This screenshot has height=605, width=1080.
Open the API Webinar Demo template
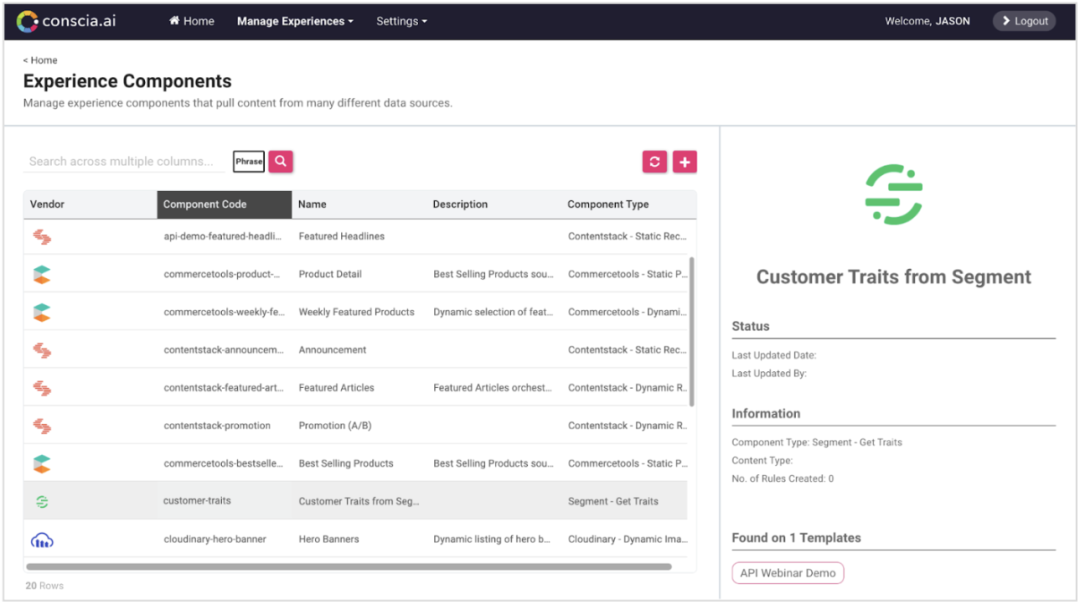tap(787, 573)
